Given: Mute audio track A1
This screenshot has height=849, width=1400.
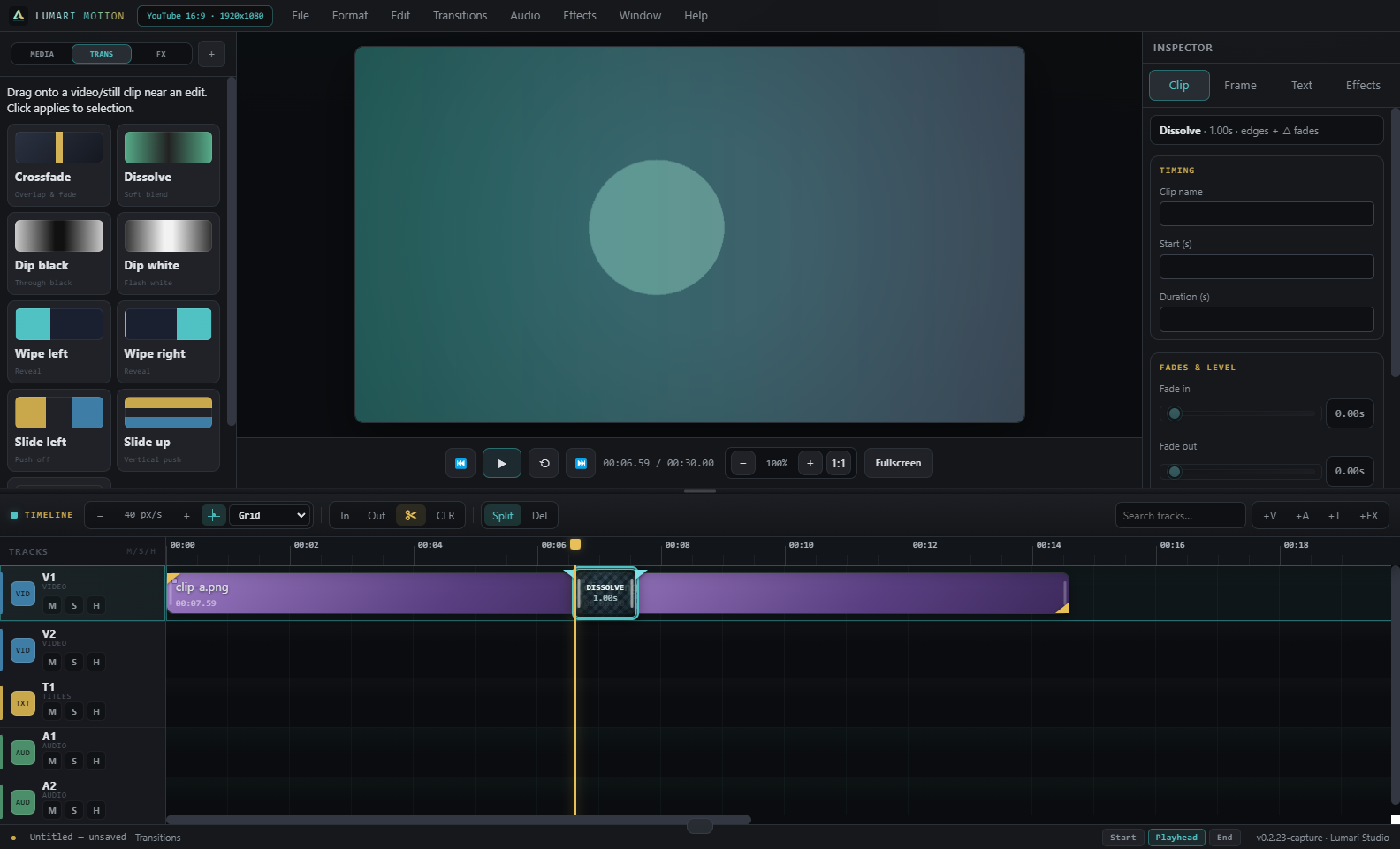Looking at the screenshot, I should coord(52,762).
